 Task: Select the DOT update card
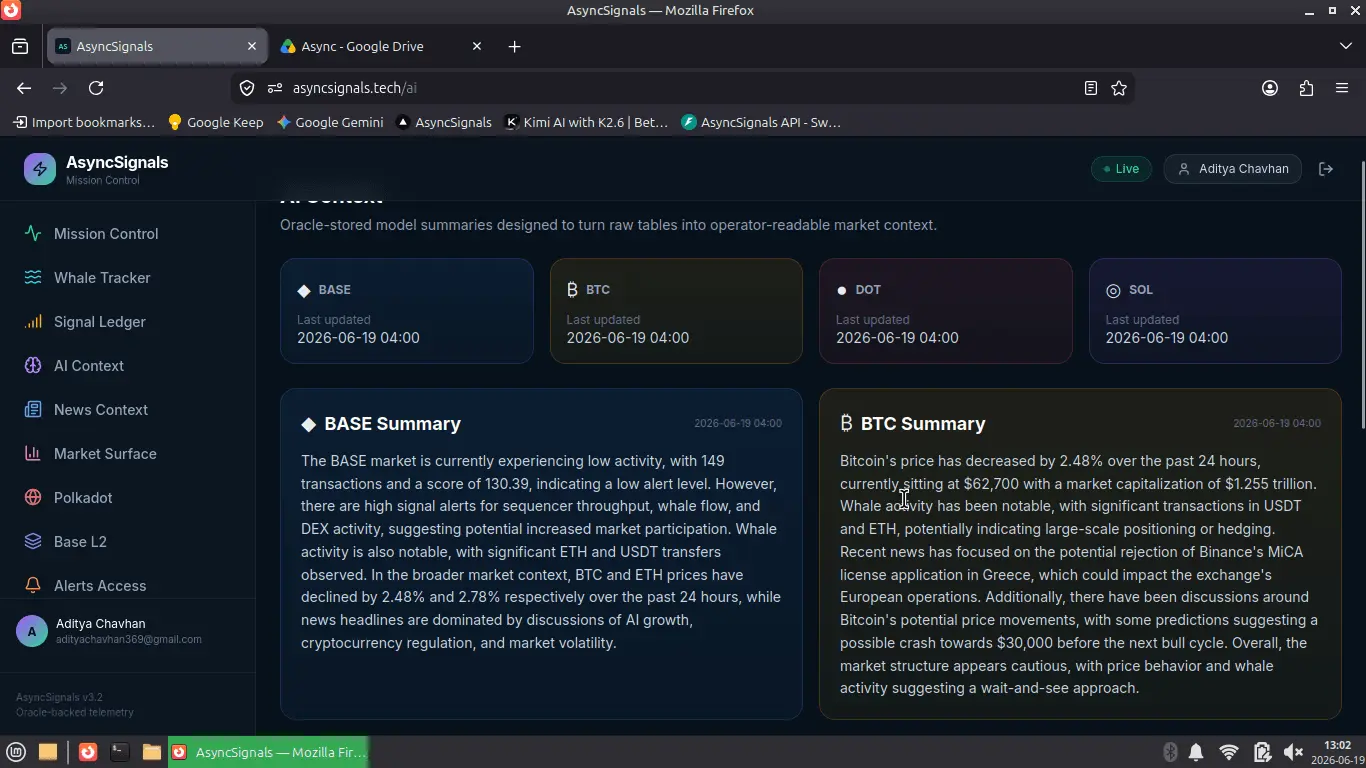point(946,311)
